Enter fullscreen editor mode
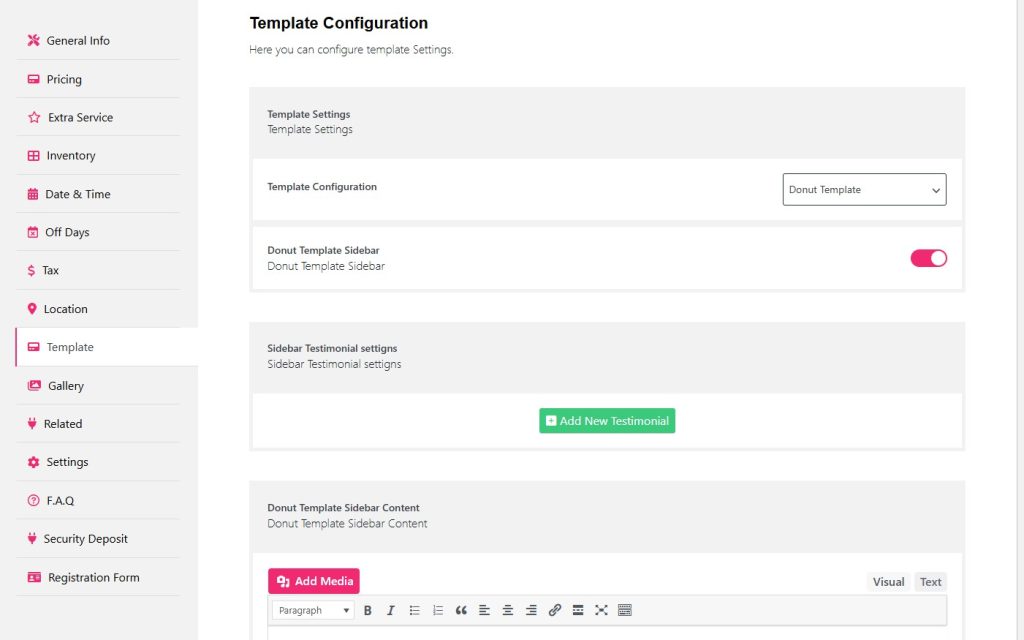Screen dimensions: 1024x640 pyautogui.click(x=601, y=610)
